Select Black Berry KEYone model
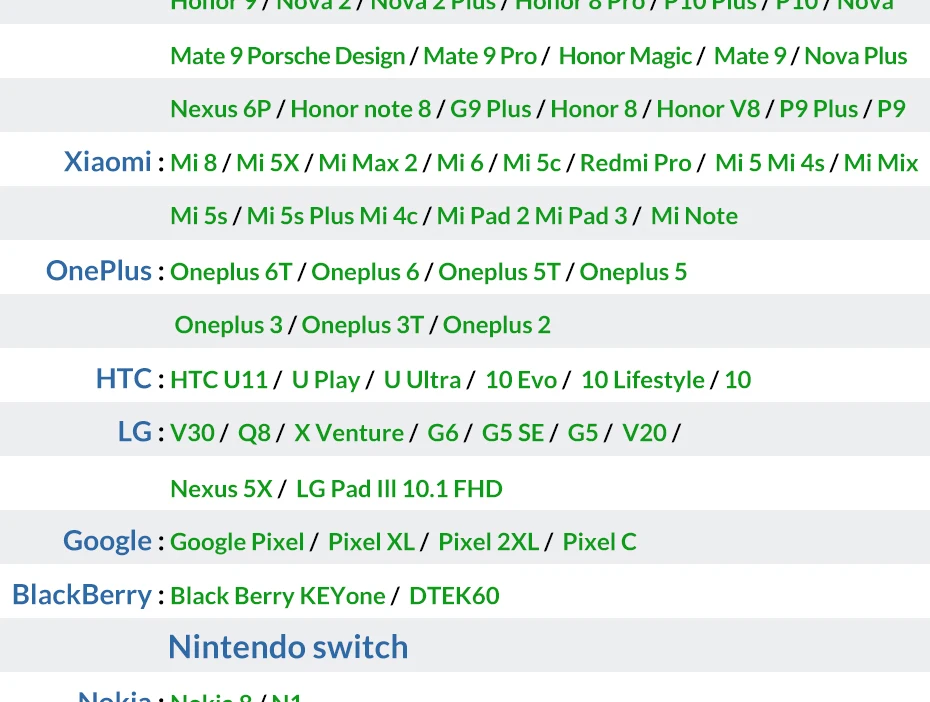This screenshot has width=930, height=702. click(x=278, y=596)
